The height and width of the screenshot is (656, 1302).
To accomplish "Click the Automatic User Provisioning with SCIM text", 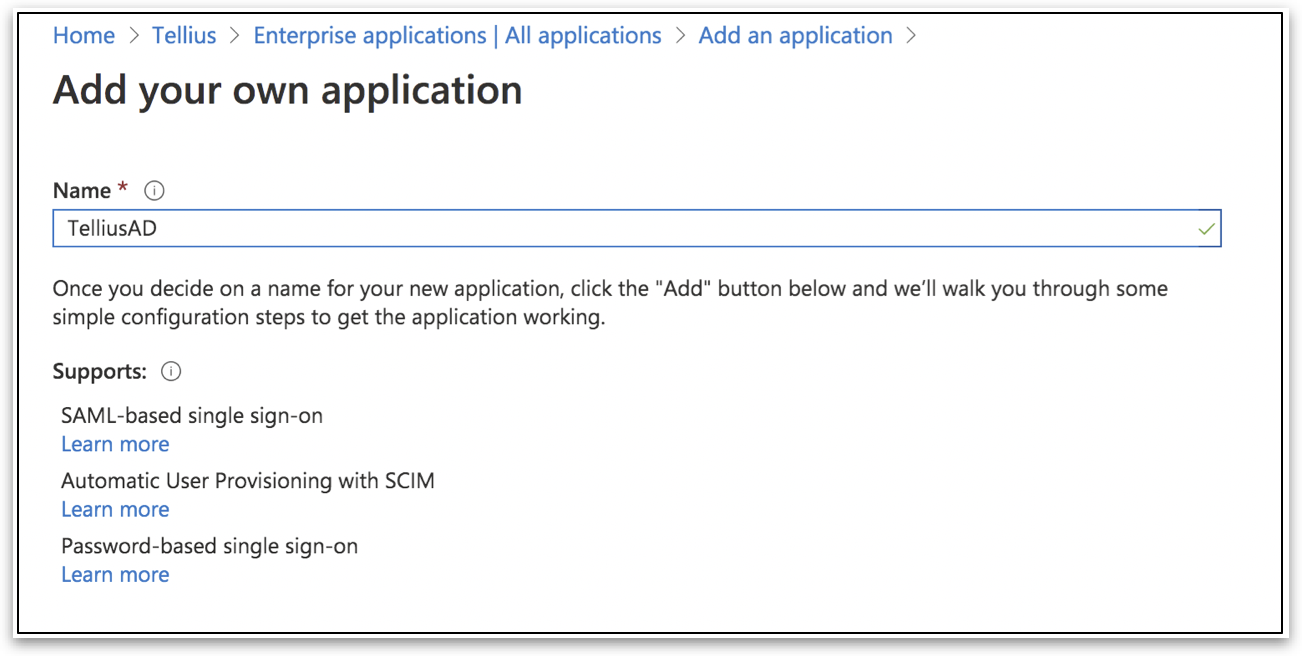I will tap(248, 481).
